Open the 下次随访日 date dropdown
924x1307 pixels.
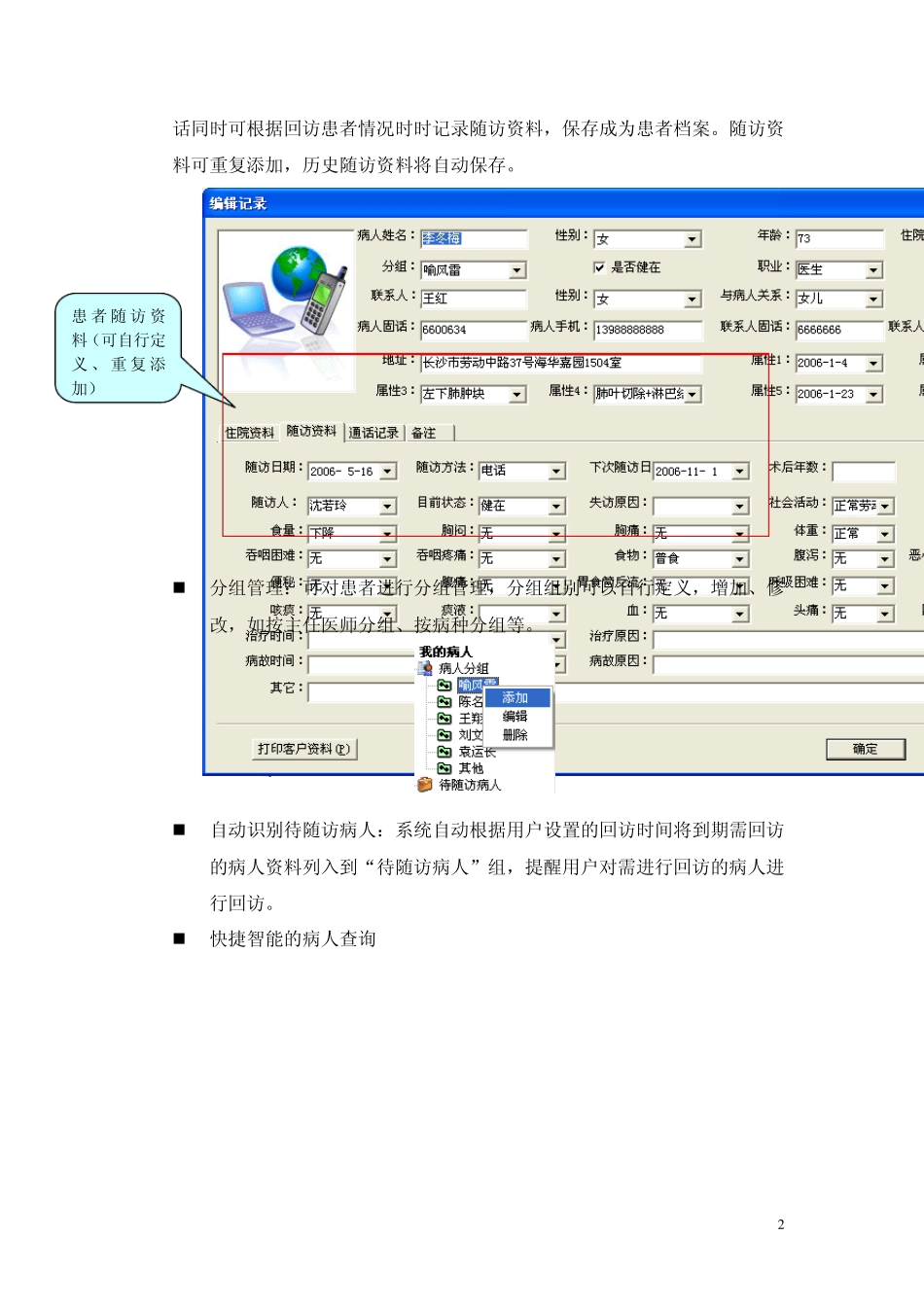(x=740, y=472)
